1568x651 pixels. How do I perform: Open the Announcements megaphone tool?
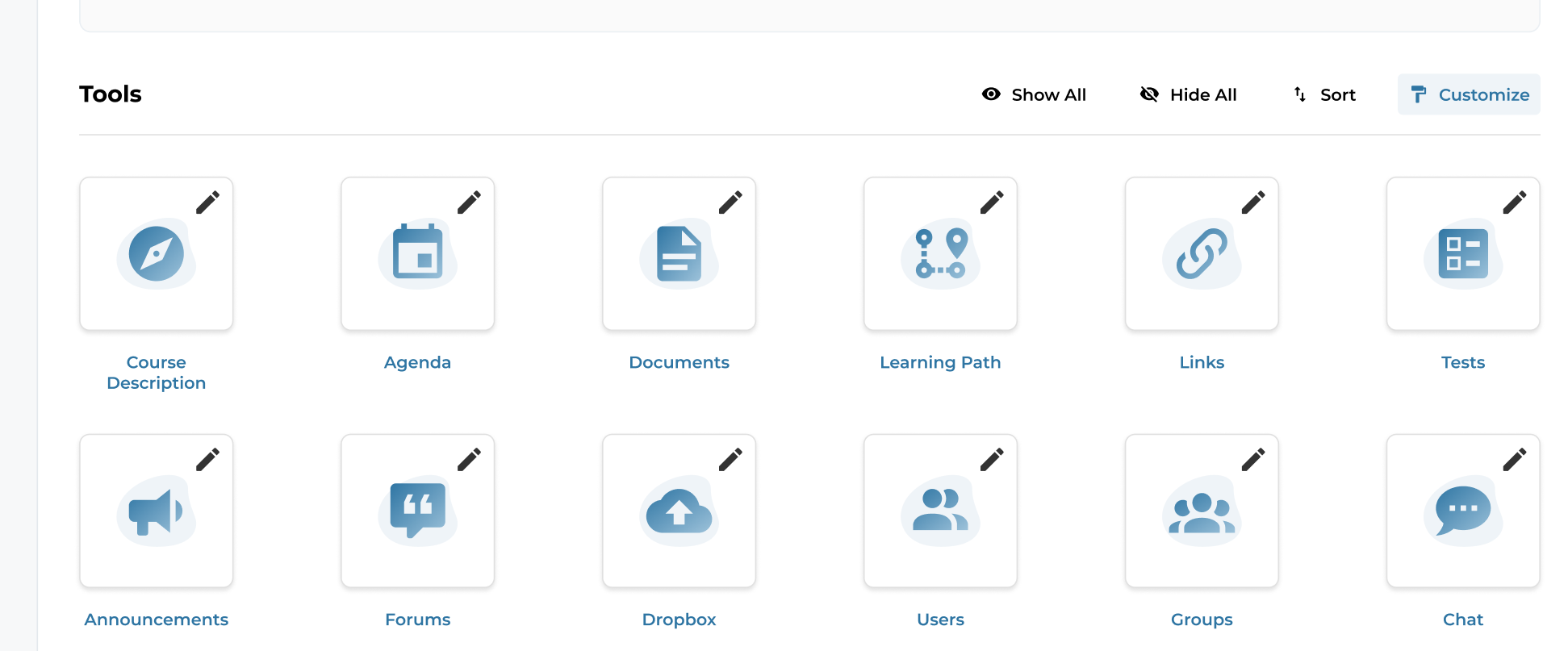click(x=156, y=511)
